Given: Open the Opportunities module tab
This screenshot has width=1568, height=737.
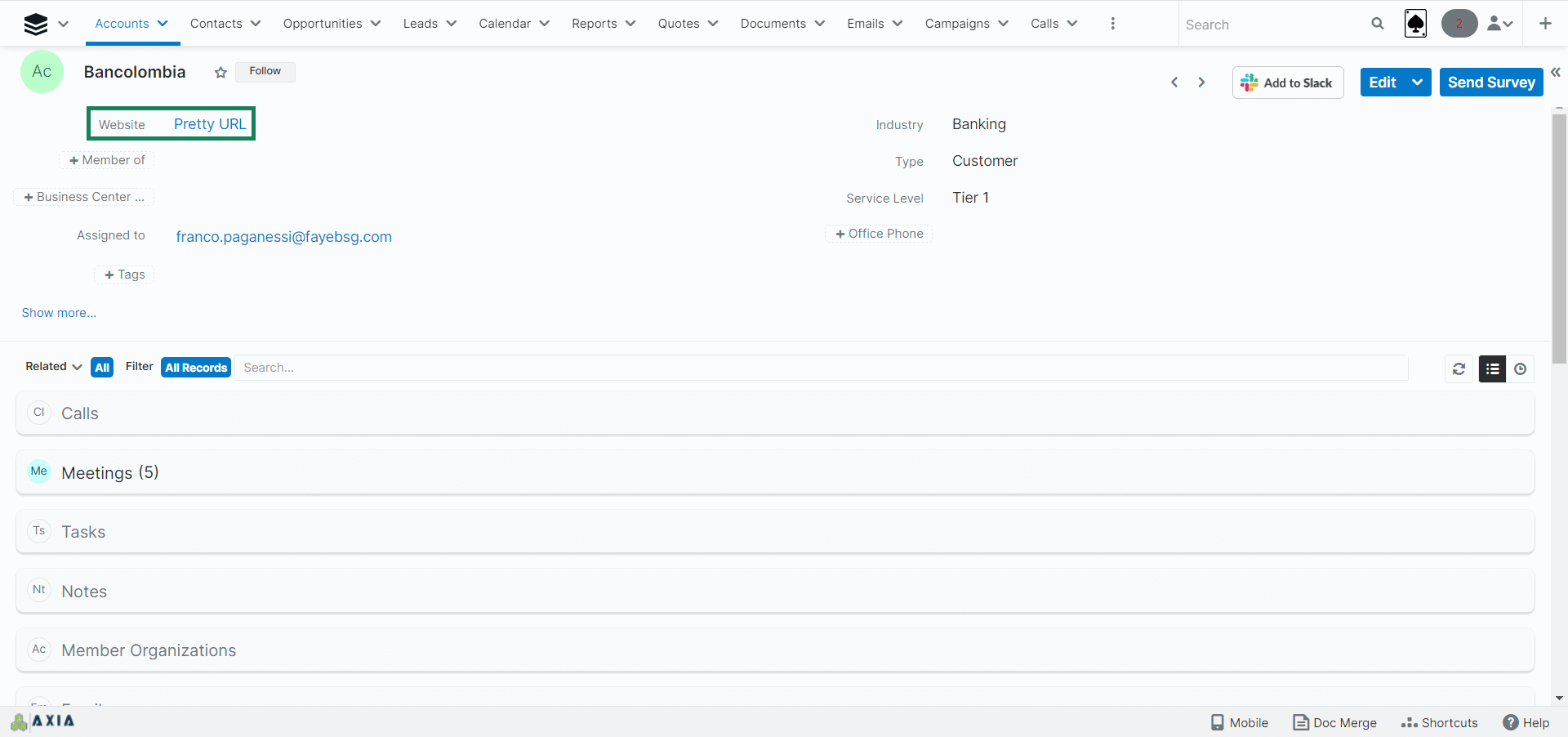Looking at the screenshot, I should 323,24.
